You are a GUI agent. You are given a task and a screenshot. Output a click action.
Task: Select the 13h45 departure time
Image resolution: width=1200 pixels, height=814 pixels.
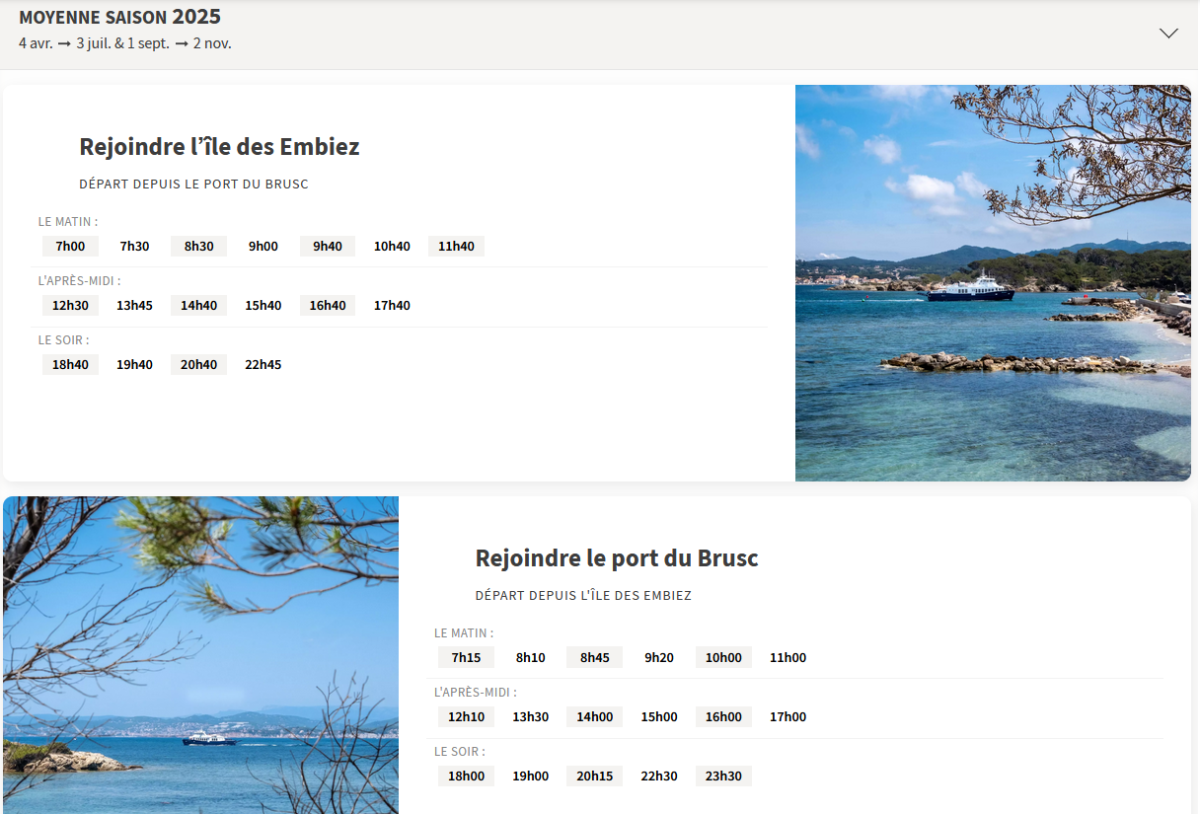[x=135, y=305]
